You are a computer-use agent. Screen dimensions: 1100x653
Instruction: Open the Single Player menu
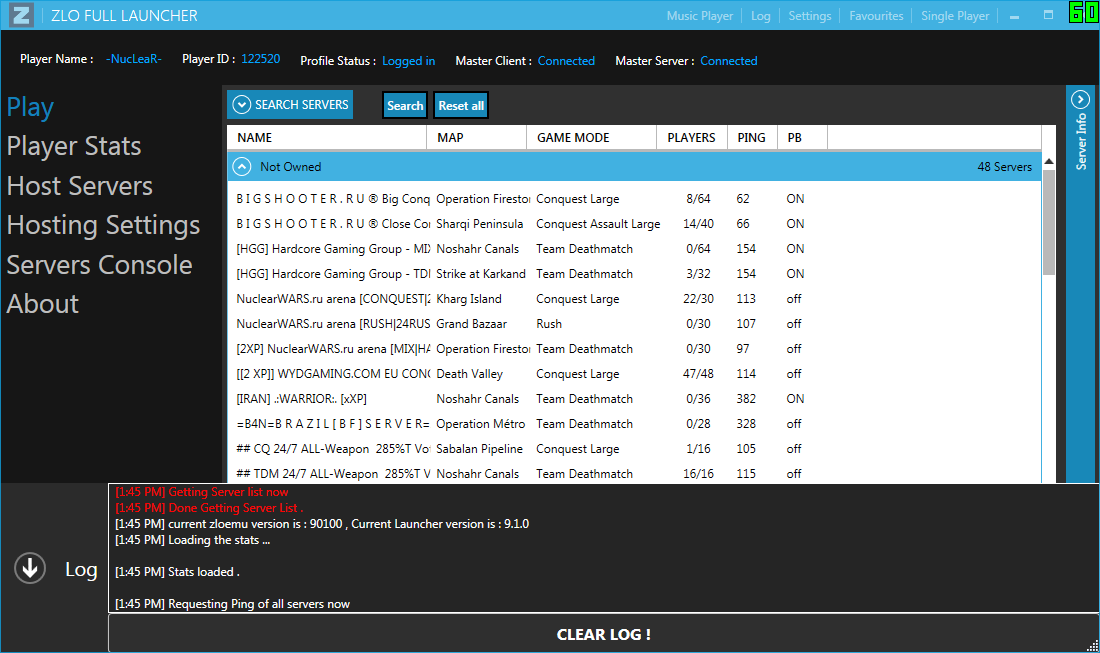click(x=955, y=15)
